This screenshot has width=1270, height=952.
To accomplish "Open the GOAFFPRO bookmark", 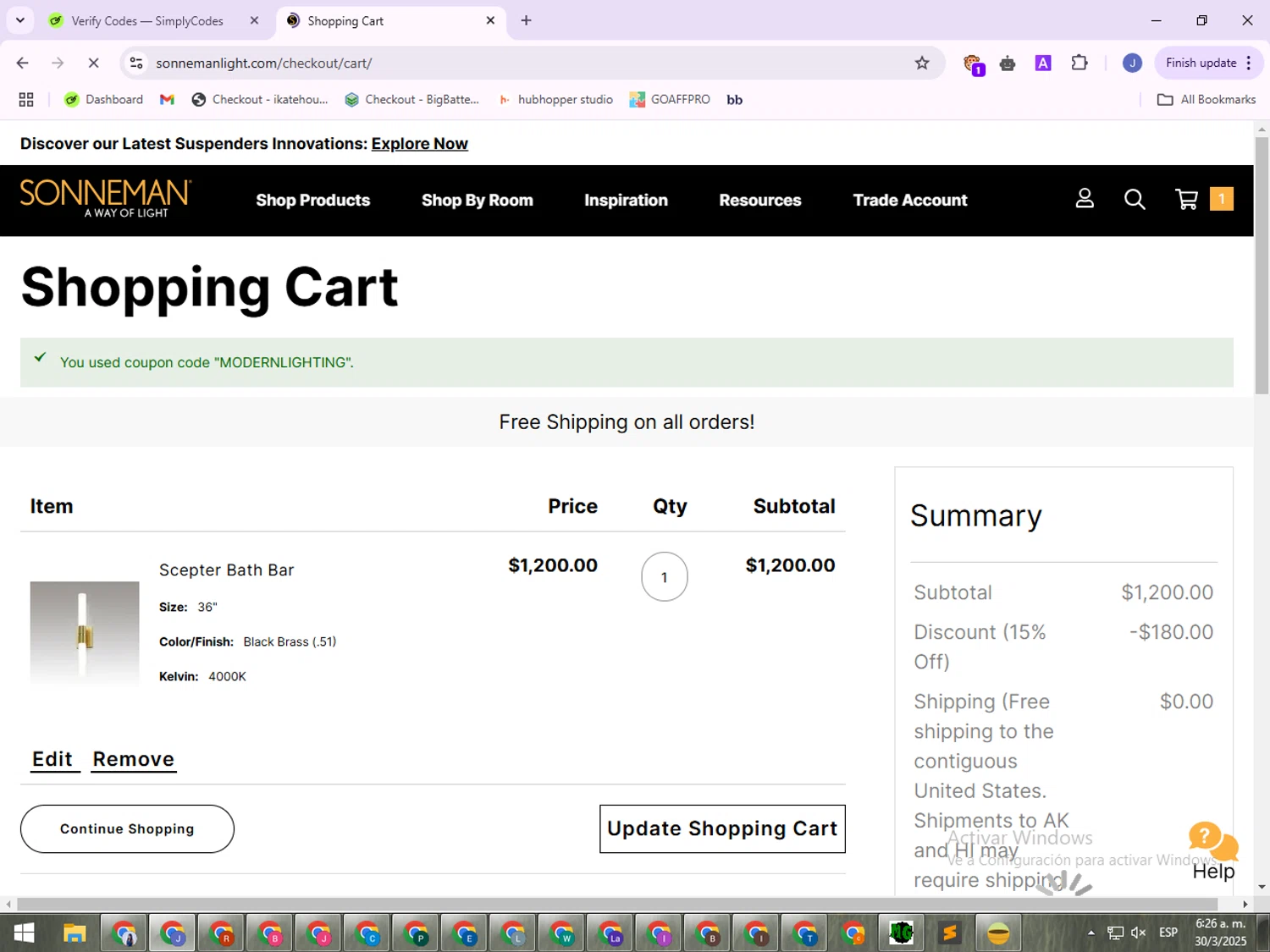I will coord(670,100).
